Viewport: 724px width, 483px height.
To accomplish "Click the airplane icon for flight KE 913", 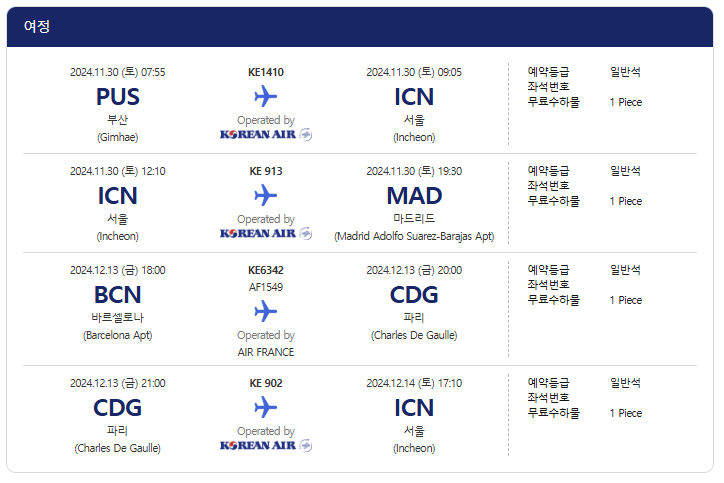I will (x=265, y=195).
